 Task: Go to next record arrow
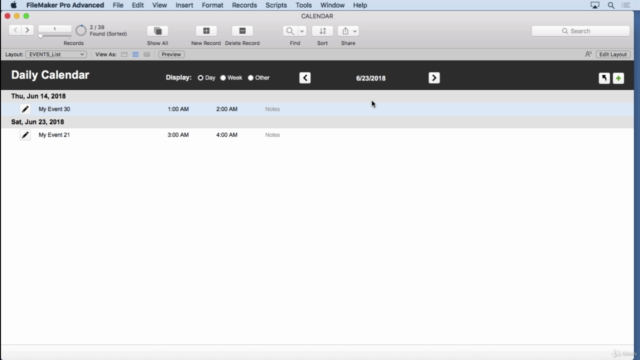(x=27, y=30)
